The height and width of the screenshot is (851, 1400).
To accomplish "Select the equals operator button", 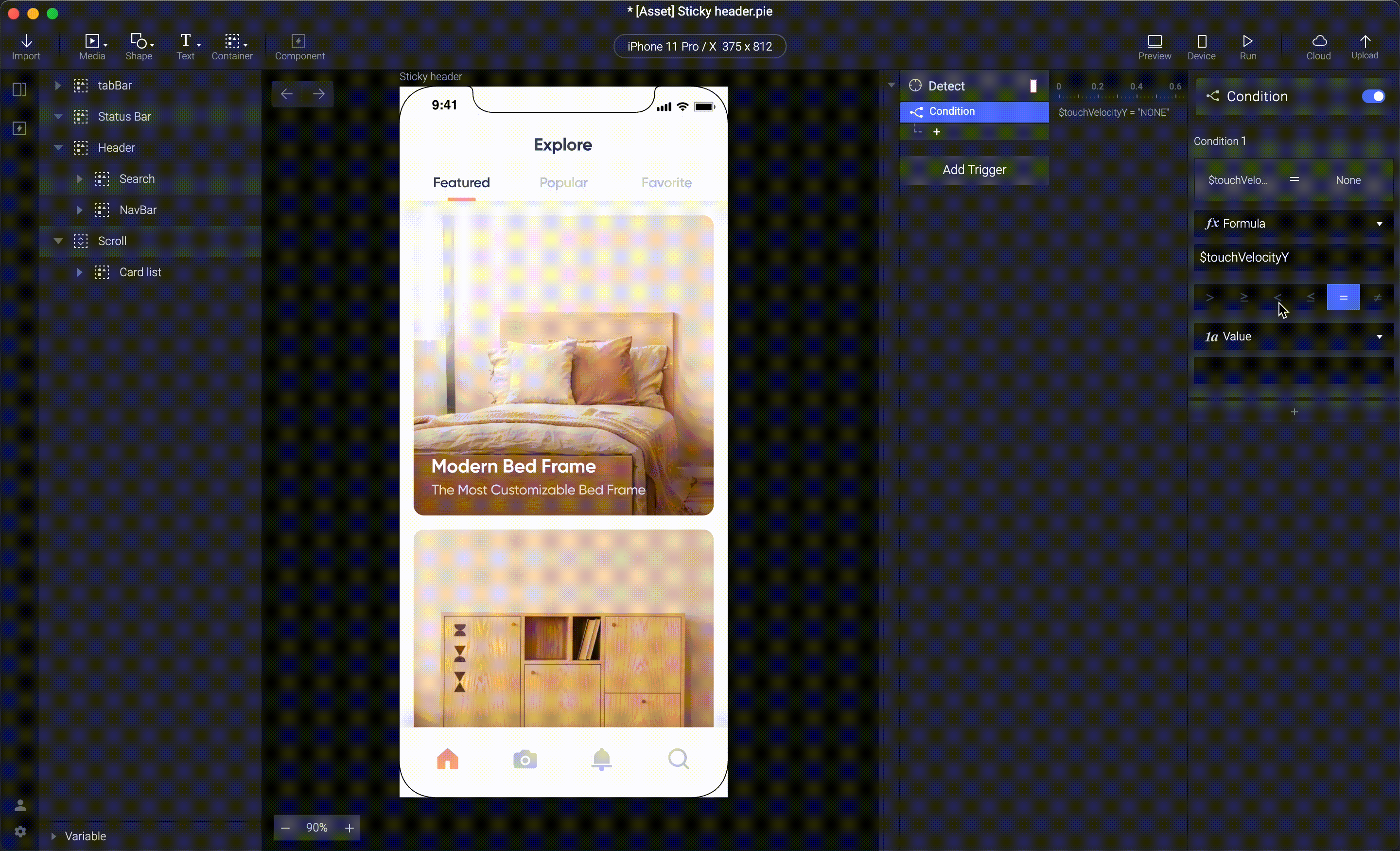I will tap(1343, 297).
